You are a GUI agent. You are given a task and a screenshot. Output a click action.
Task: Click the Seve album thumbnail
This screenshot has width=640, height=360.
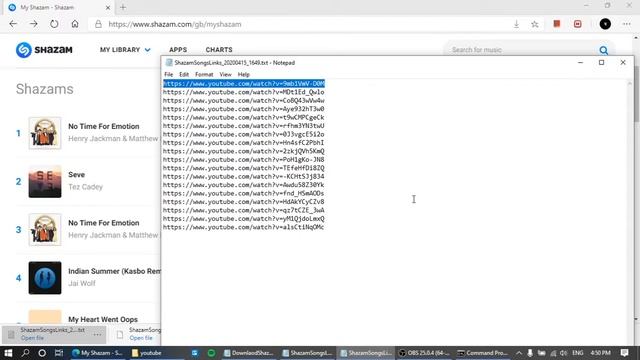click(45, 181)
